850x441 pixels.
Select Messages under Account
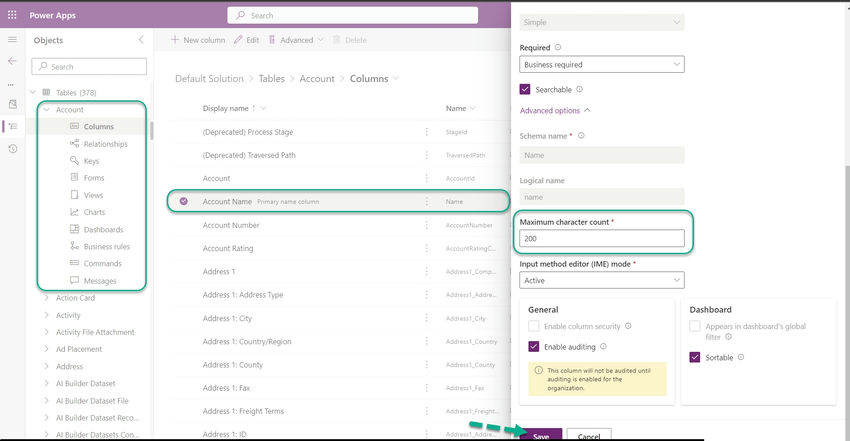(x=100, y=281)
